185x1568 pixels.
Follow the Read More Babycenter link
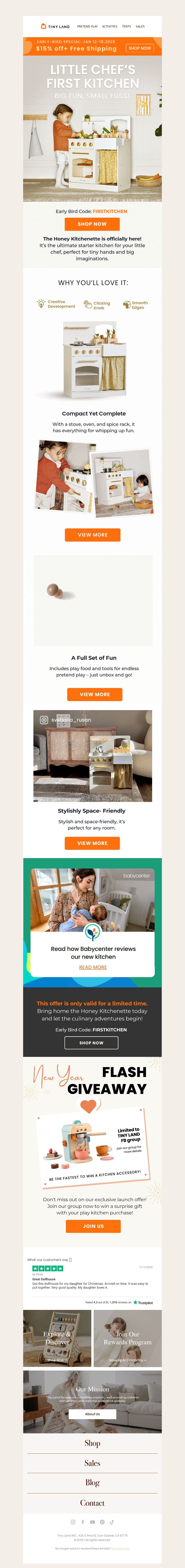[93, 967]
